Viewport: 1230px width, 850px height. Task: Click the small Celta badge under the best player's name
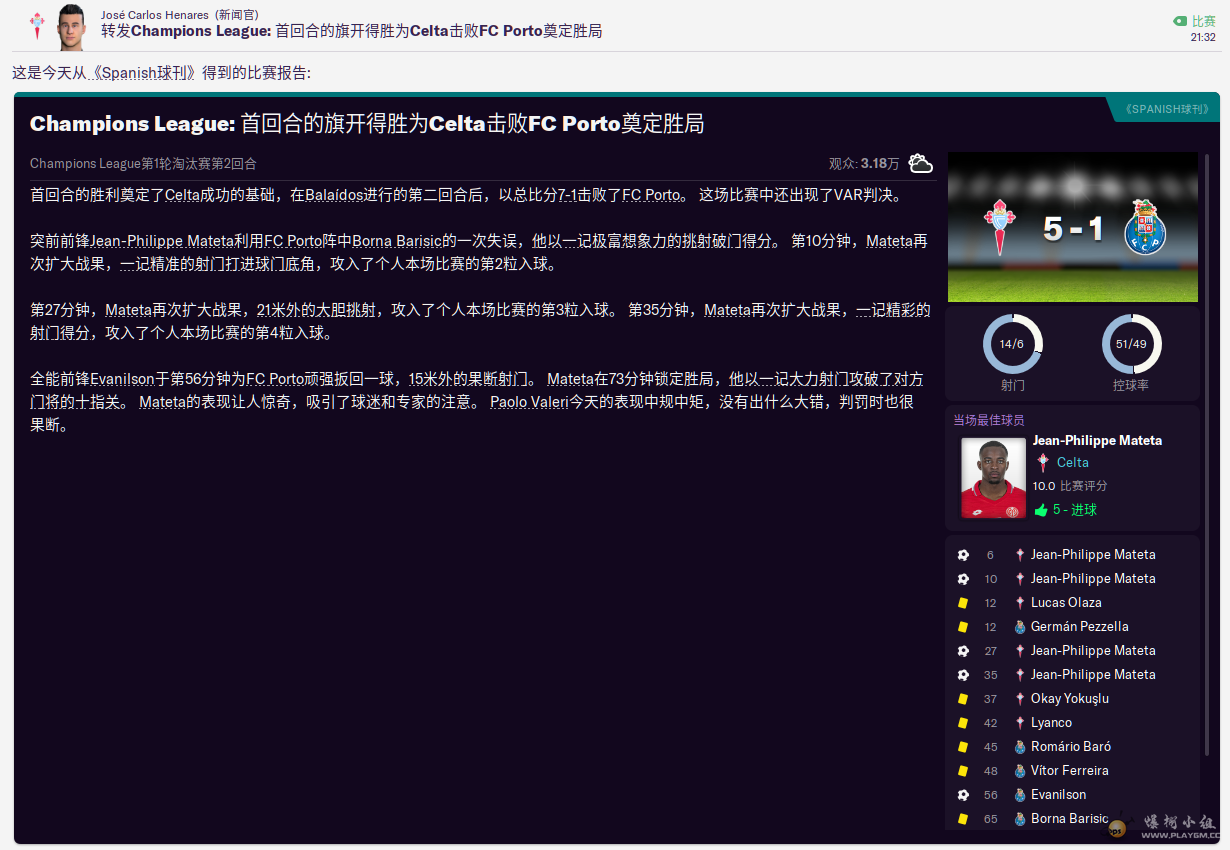tap(1043, 462)
